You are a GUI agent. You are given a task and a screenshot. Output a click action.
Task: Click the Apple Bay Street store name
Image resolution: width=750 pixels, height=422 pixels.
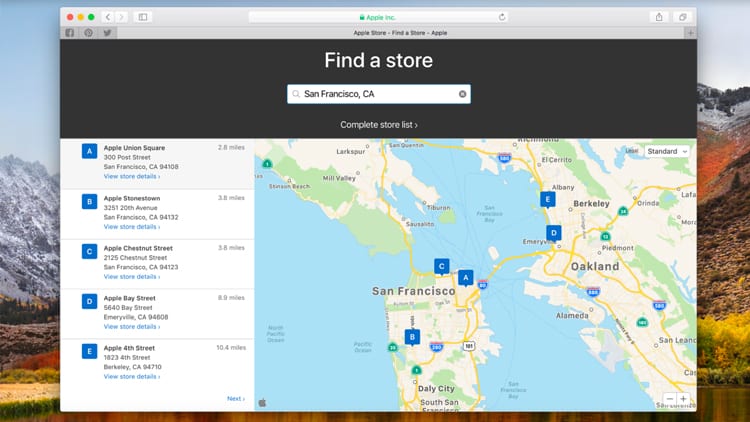[130, 298]
